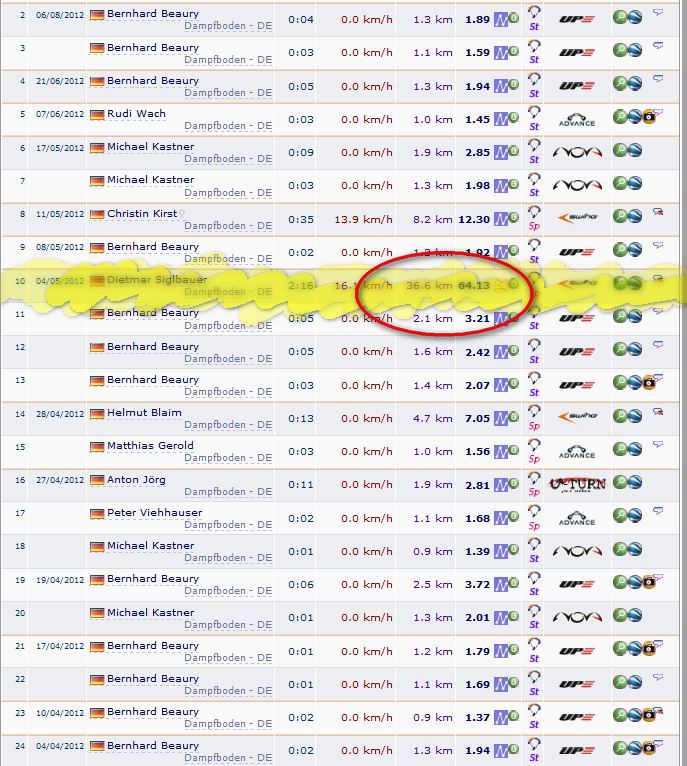Open Michael Kastner link in row 6
Image resolution: width=687 pixels, height=766 pixels.
[x=150, y=147]
